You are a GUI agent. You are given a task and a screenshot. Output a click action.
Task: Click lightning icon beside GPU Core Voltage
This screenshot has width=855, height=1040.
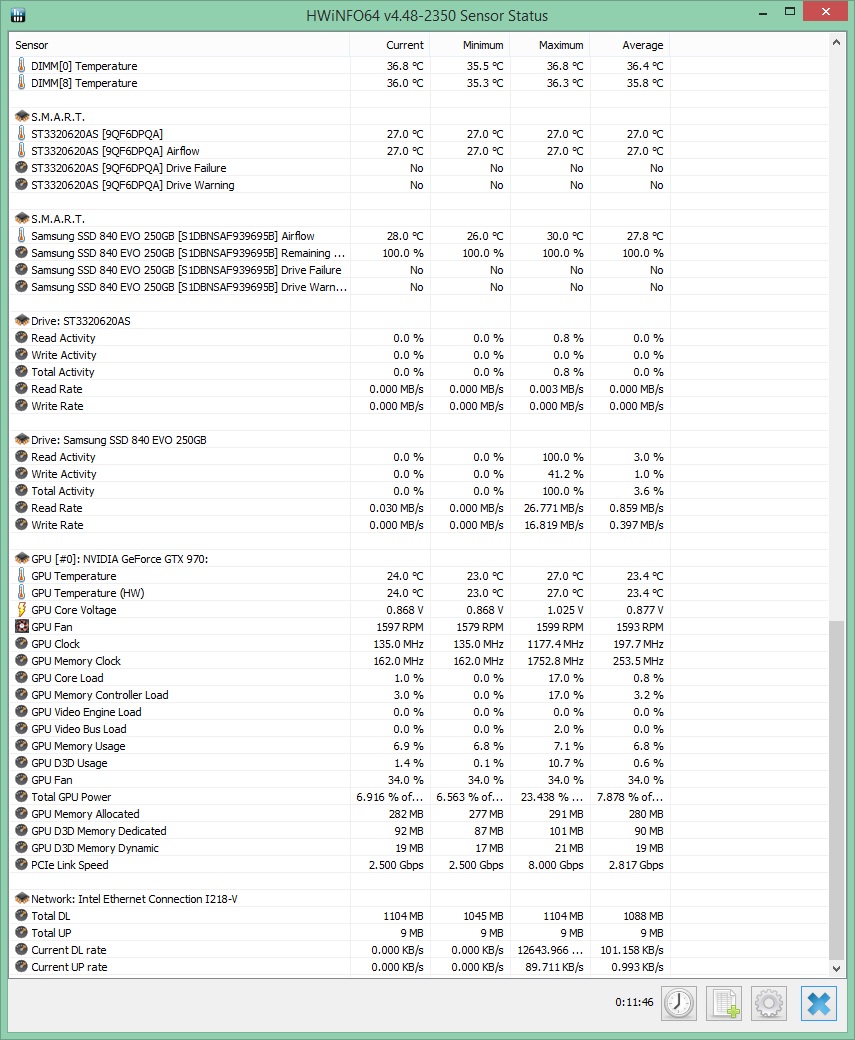pyautogui.click(x=21, y=610)
